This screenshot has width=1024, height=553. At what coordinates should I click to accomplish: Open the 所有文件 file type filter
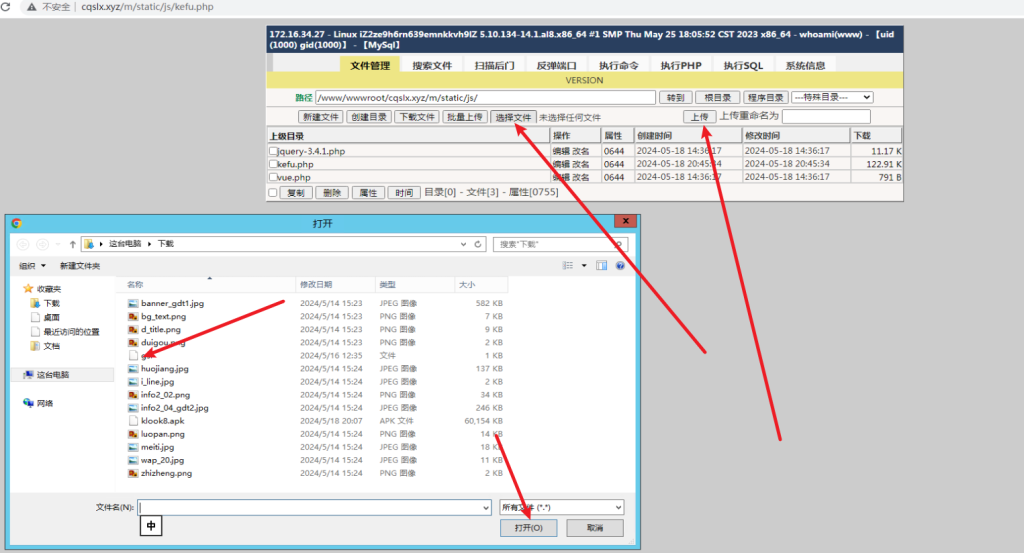coord(561,507)
